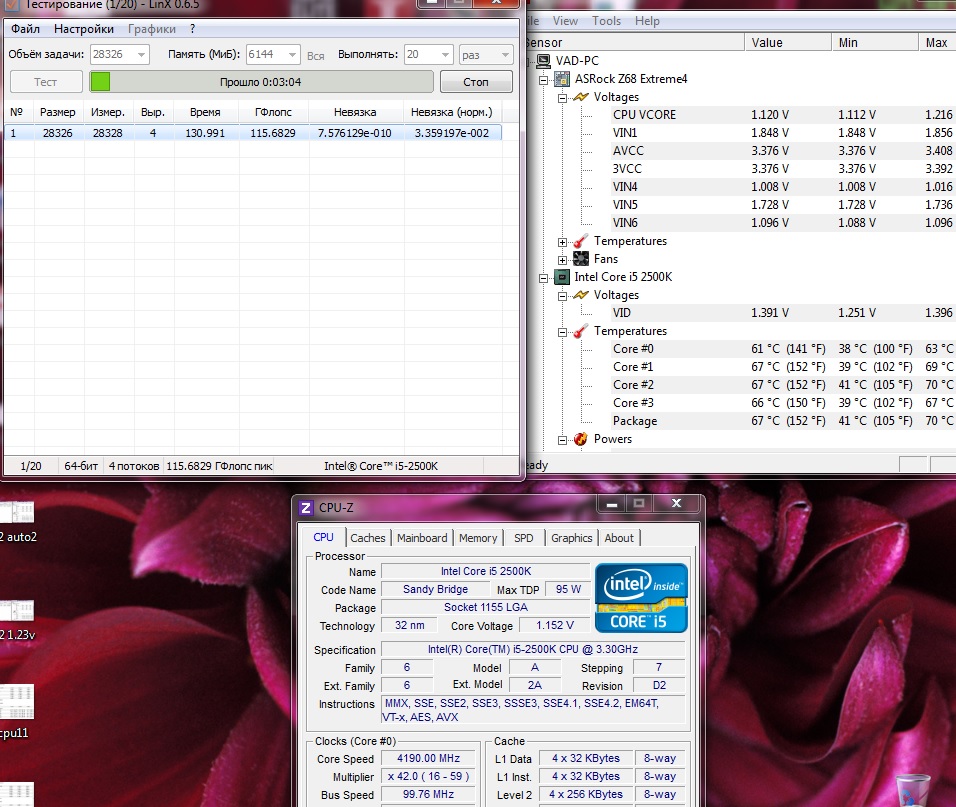Open the Память (МиБ) dropdown
Viewport: 956px width, 807px height.
(x=273, y=54)
